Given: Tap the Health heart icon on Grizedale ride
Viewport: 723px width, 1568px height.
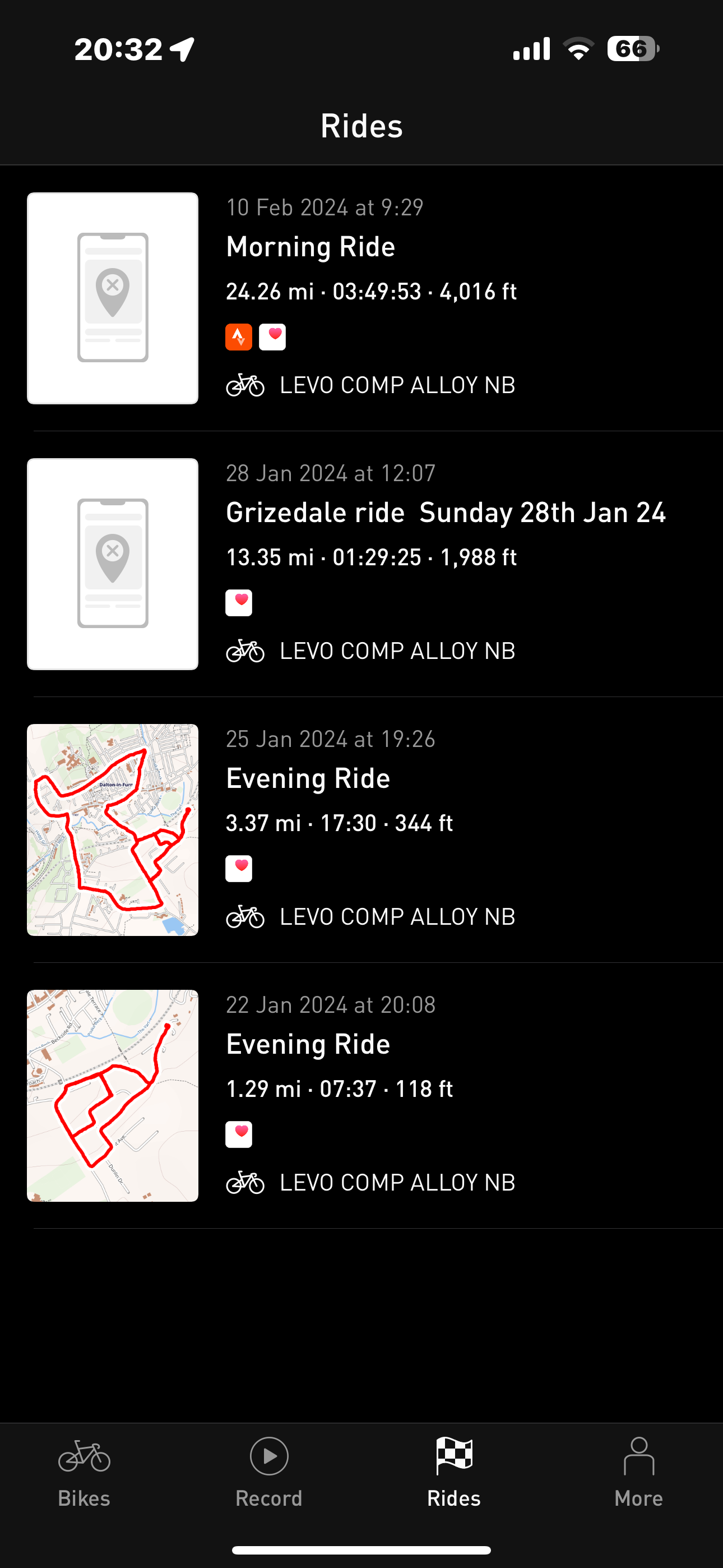Looking at the screenshot, I should 239,603.
